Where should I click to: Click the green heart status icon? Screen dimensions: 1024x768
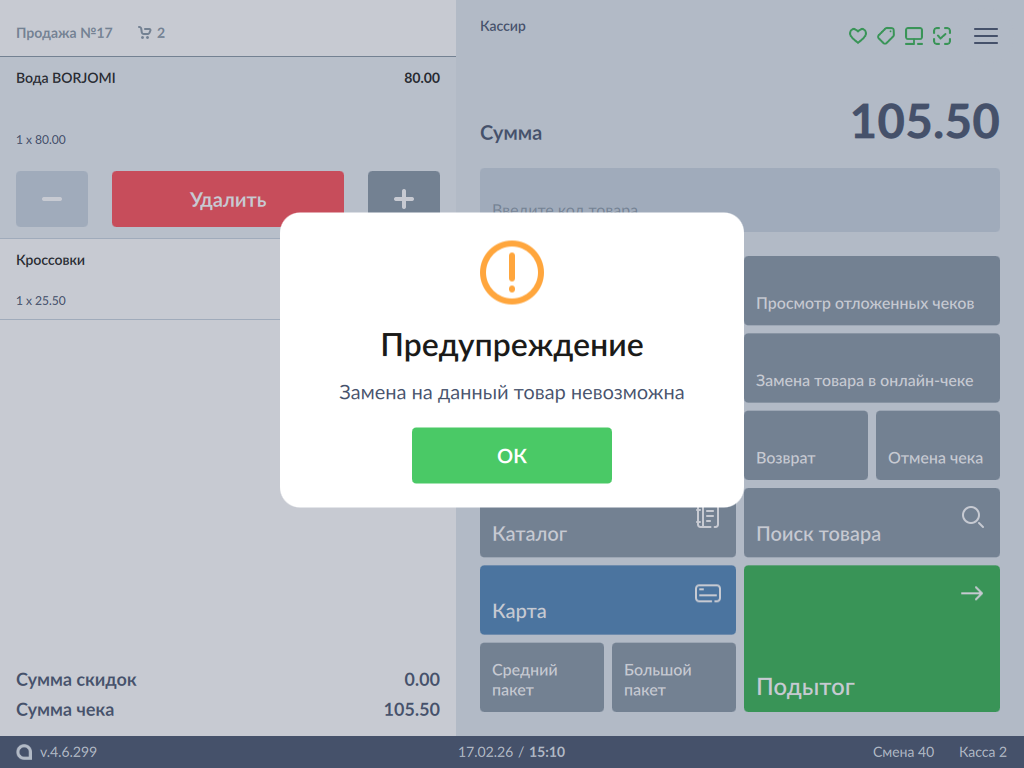tap(857, 36)
